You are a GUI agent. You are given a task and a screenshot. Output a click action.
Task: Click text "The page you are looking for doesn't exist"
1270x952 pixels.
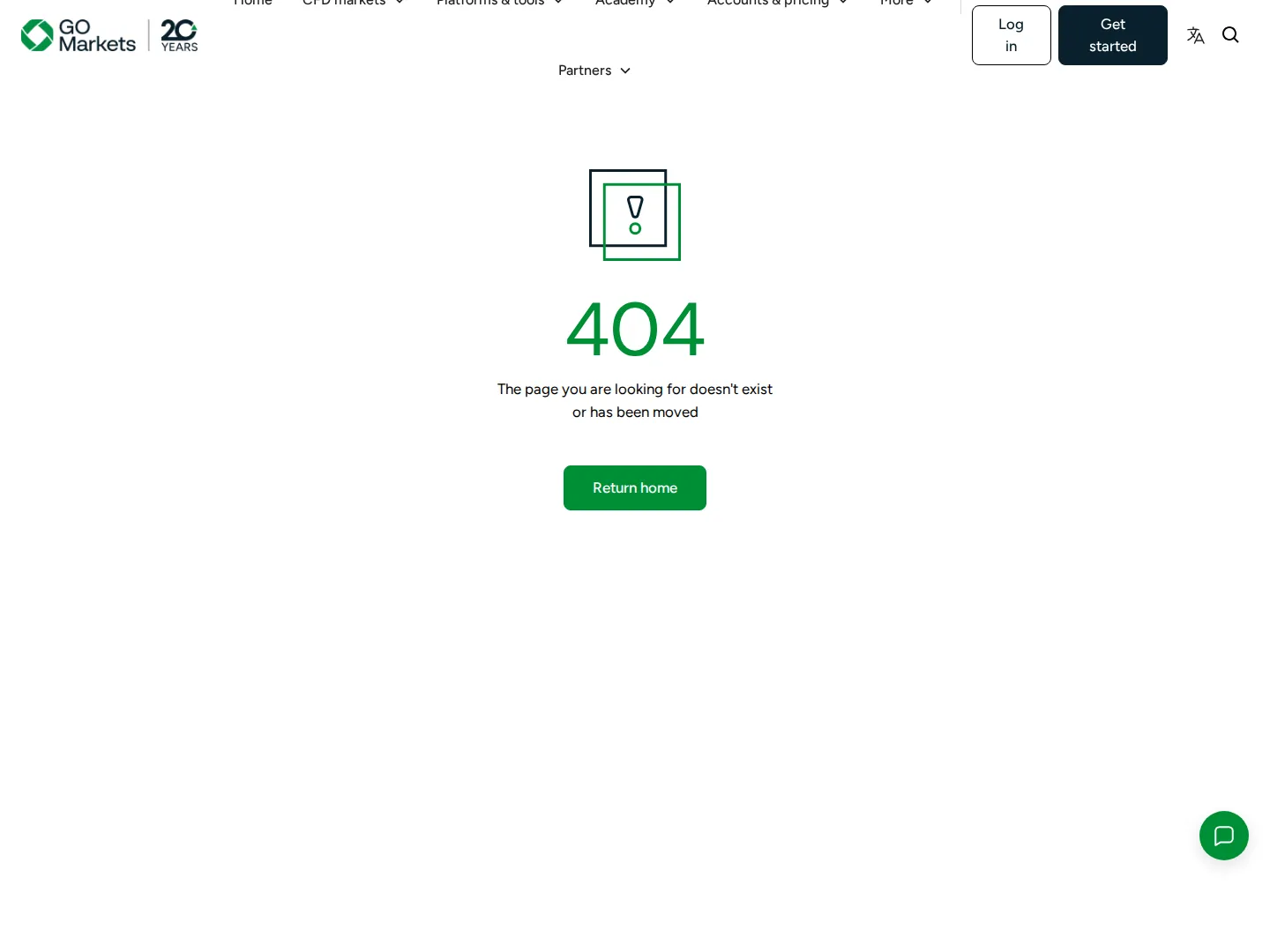tap(635, 389)
